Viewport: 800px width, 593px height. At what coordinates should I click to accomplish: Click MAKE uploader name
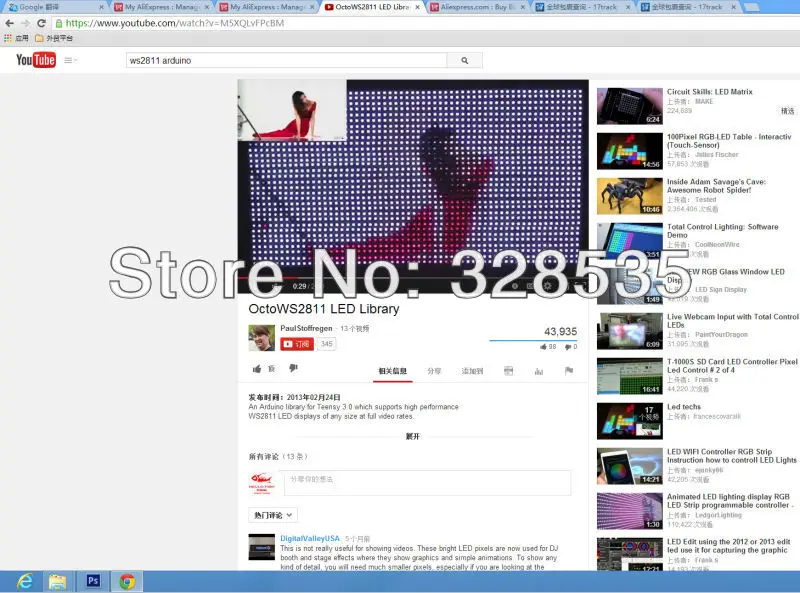pos(704,102)
